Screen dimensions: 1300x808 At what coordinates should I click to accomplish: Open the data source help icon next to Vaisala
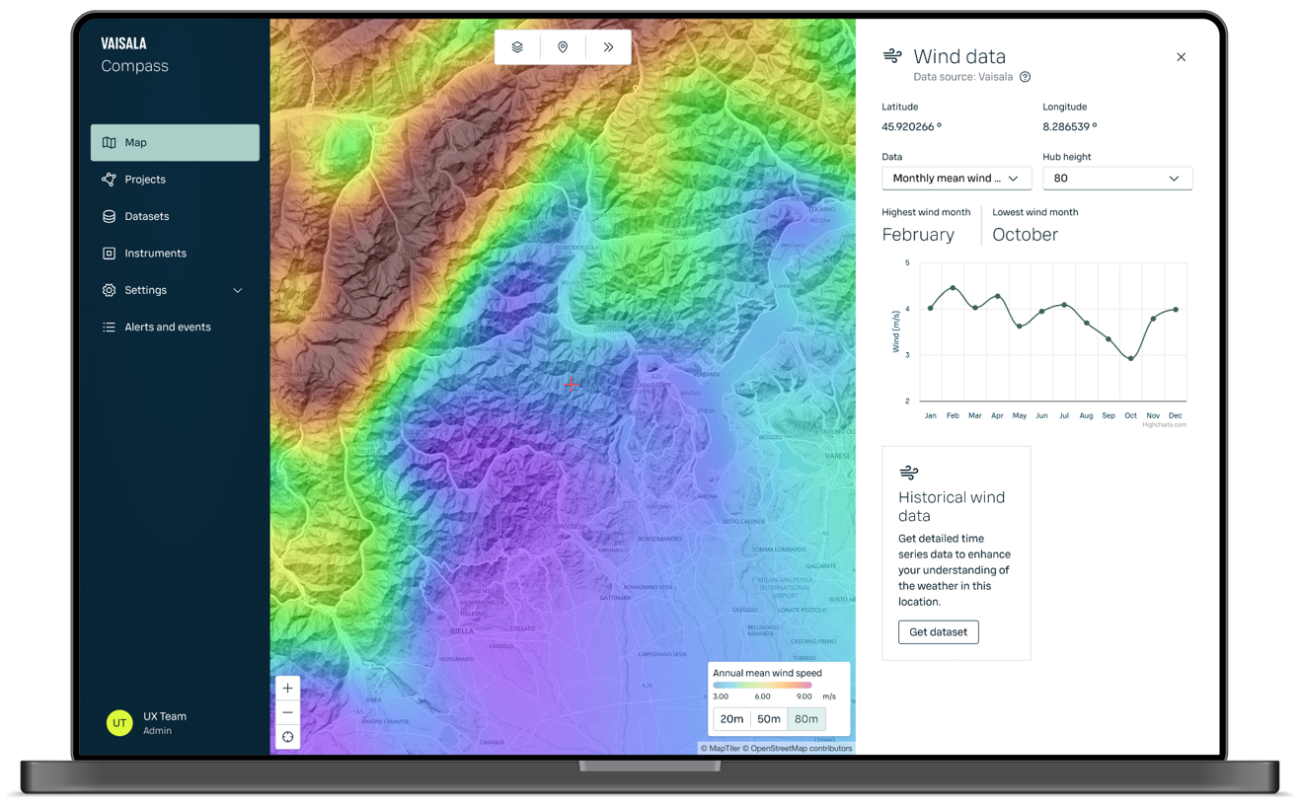click(x=1025, y=76)
